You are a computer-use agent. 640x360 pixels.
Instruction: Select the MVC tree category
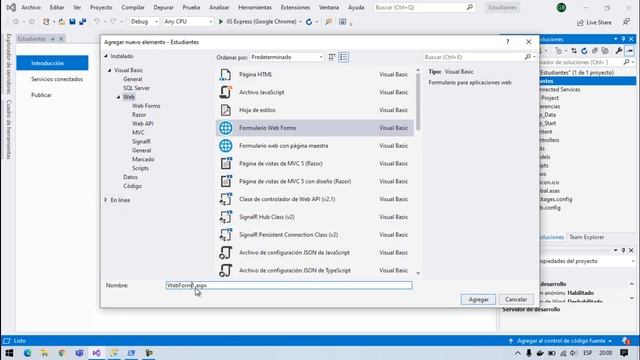tap(138, 133)
